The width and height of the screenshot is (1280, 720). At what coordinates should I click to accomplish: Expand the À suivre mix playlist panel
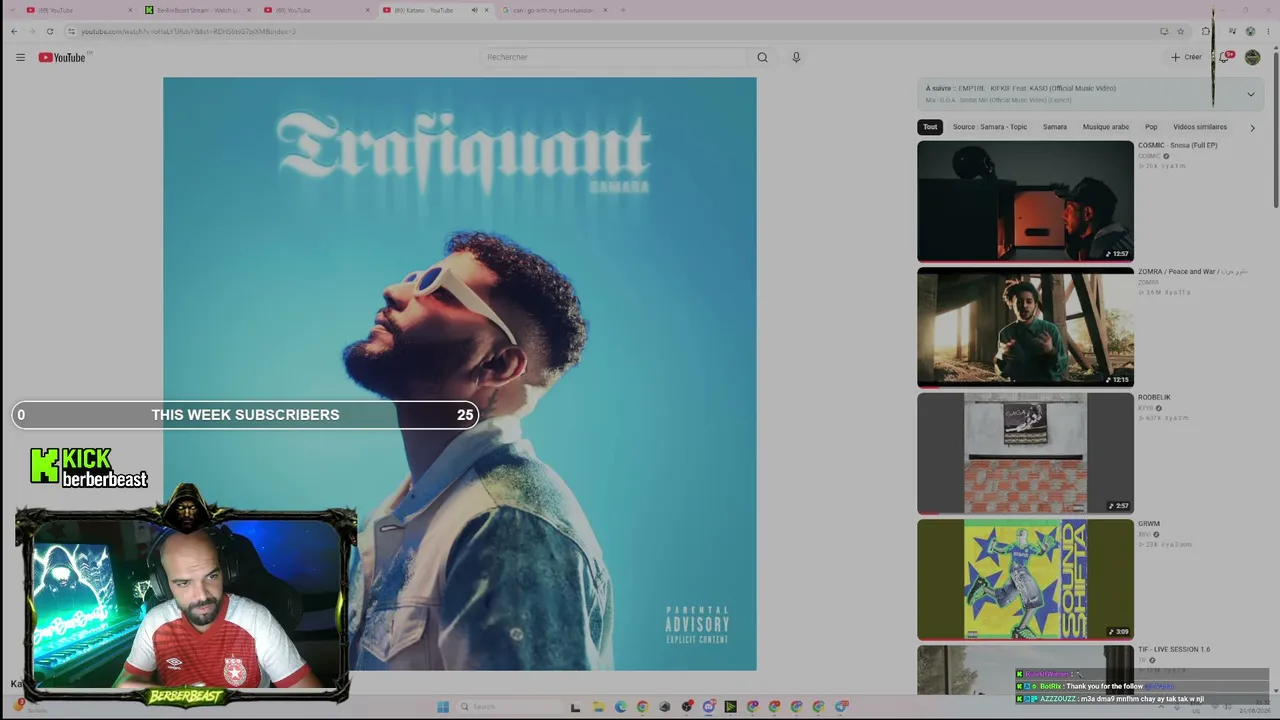tap(1250, 94)
